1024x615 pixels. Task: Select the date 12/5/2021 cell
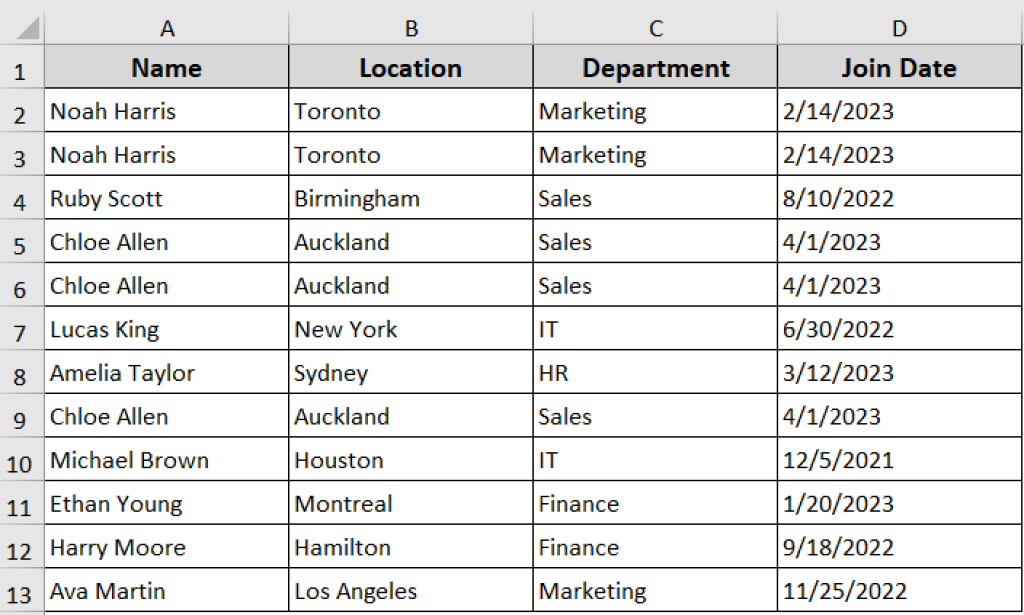[x=898, y=460]
